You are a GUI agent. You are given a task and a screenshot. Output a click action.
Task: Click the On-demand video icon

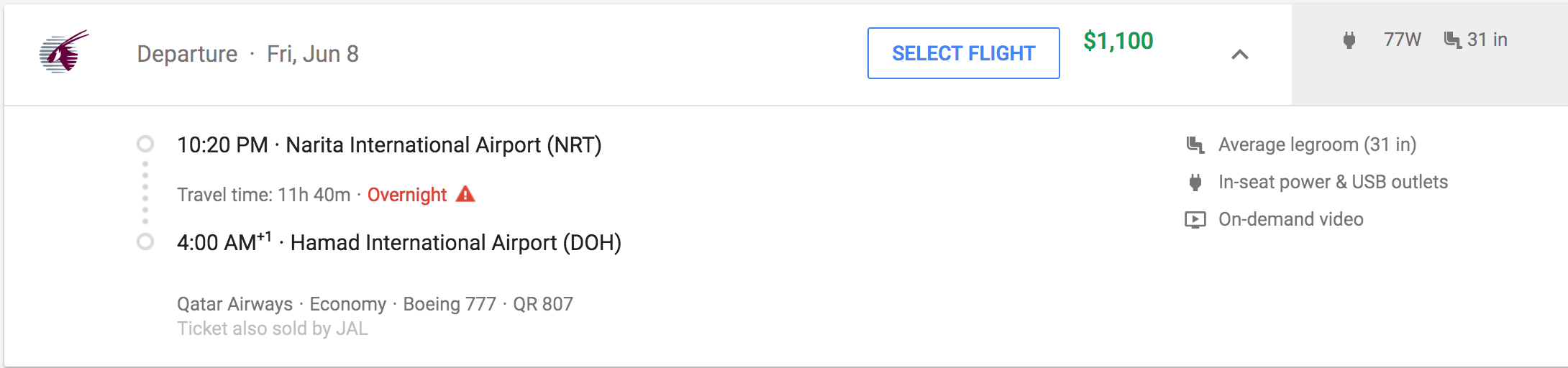pos(1195,220)
